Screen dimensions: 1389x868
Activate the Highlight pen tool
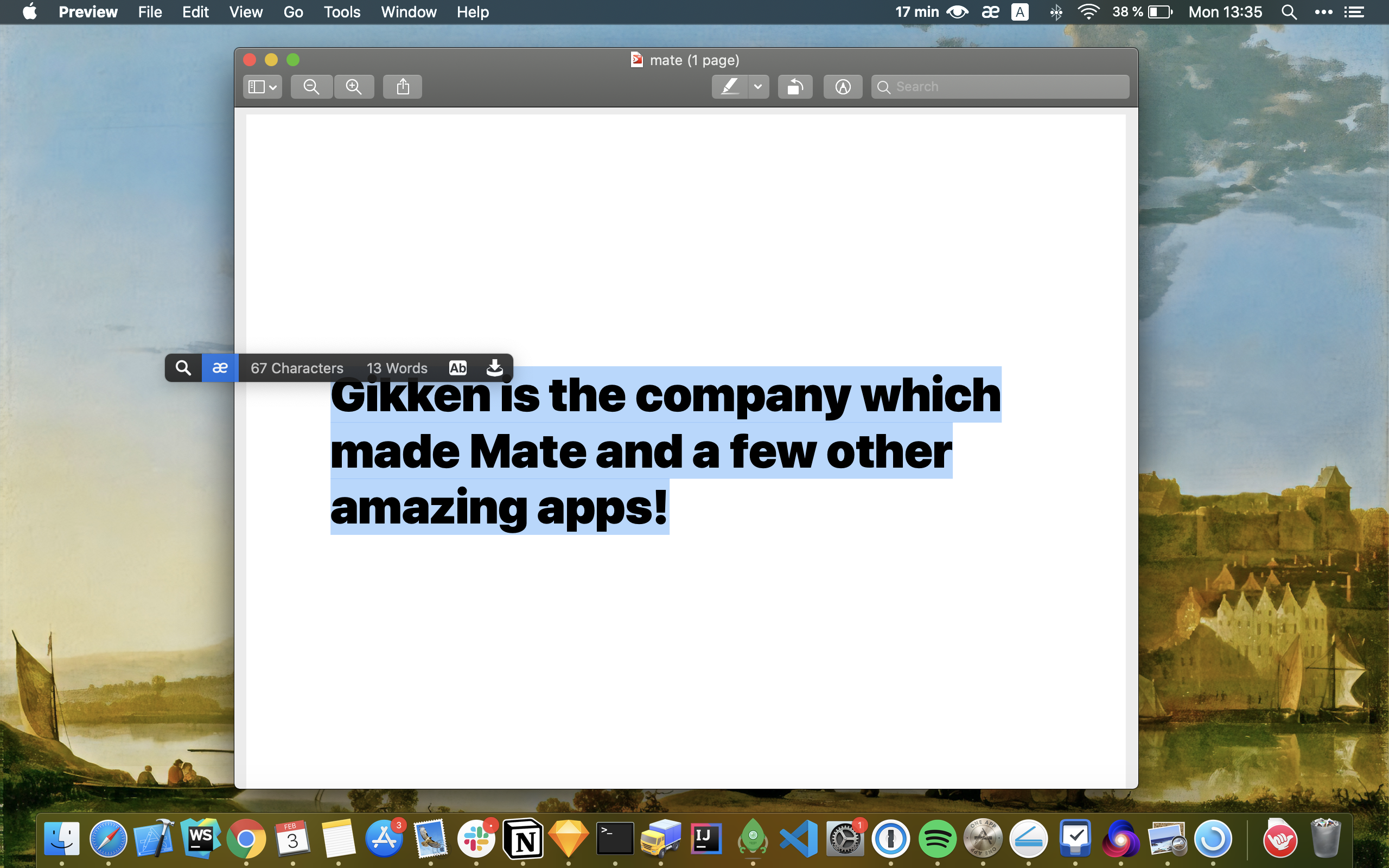click(x=730, y=87)
